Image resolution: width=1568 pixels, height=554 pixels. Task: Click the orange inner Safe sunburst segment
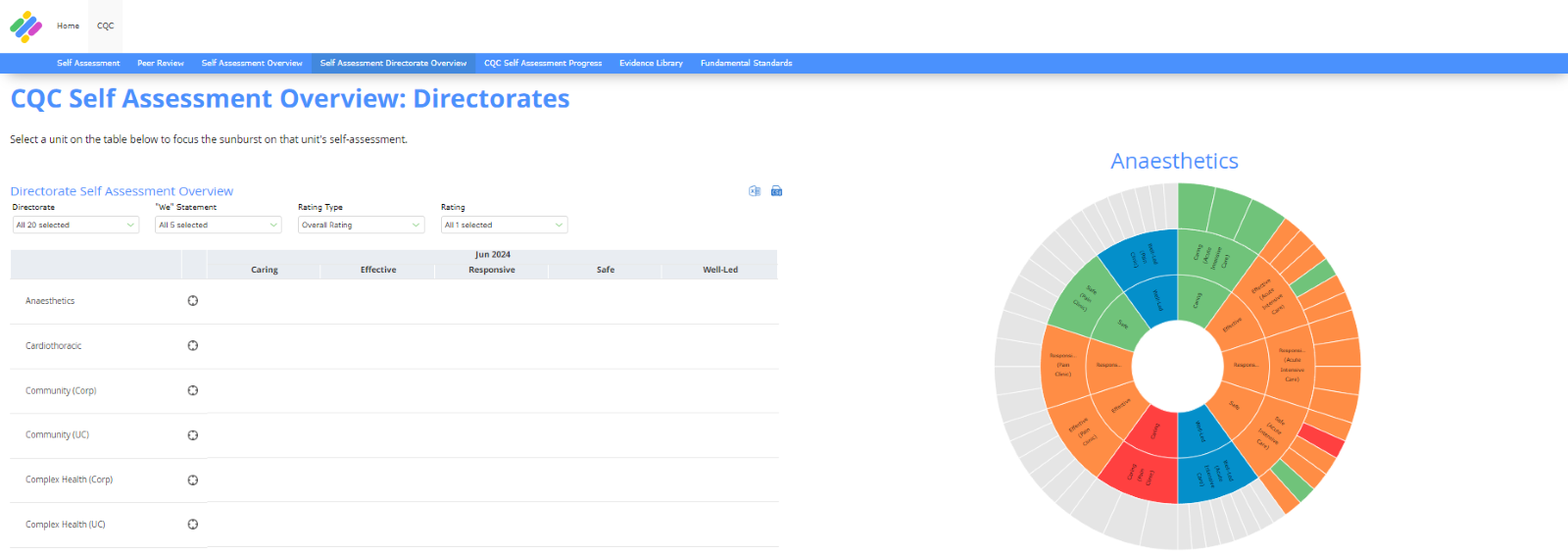tap(1235, 404)
